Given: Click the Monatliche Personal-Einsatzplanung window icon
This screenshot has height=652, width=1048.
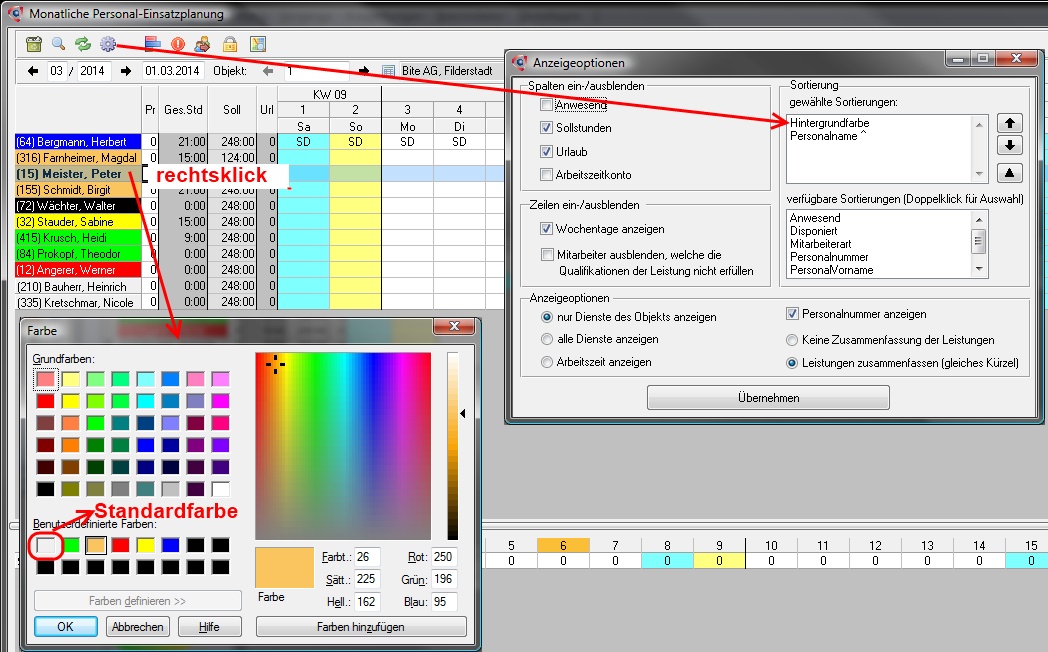Looking at the screenshot, I should click(x=15, y=13).
